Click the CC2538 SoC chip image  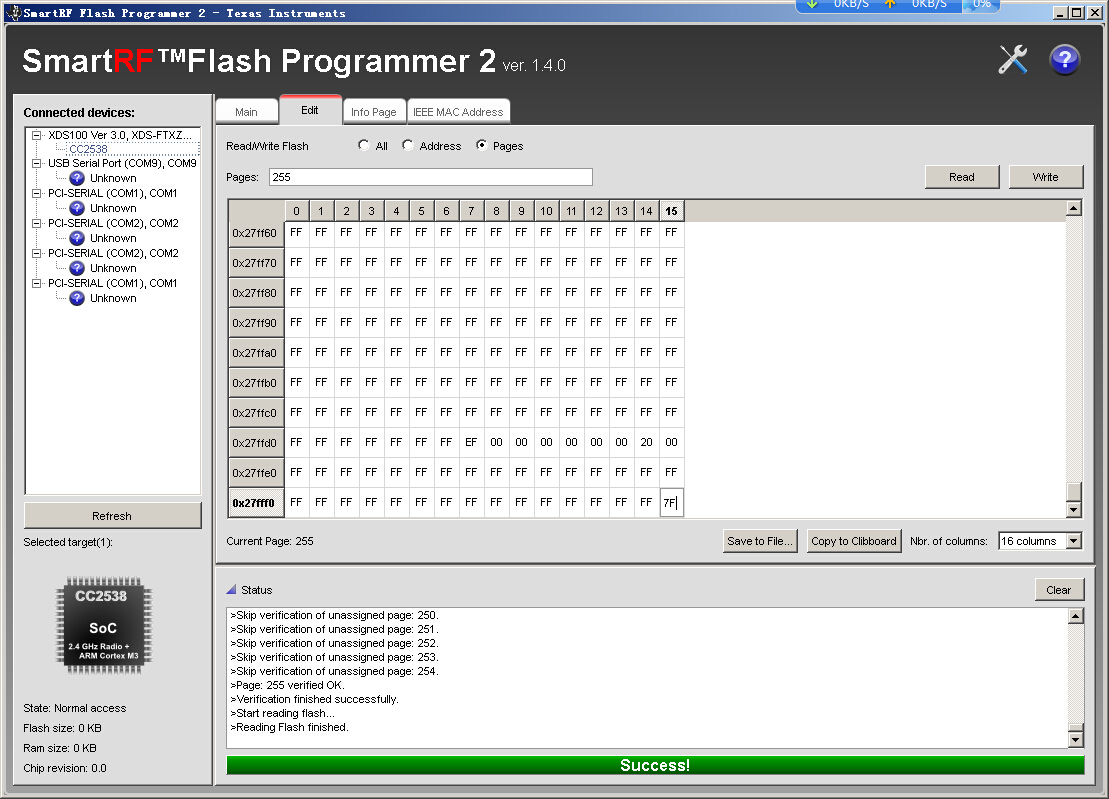(104, 625)
